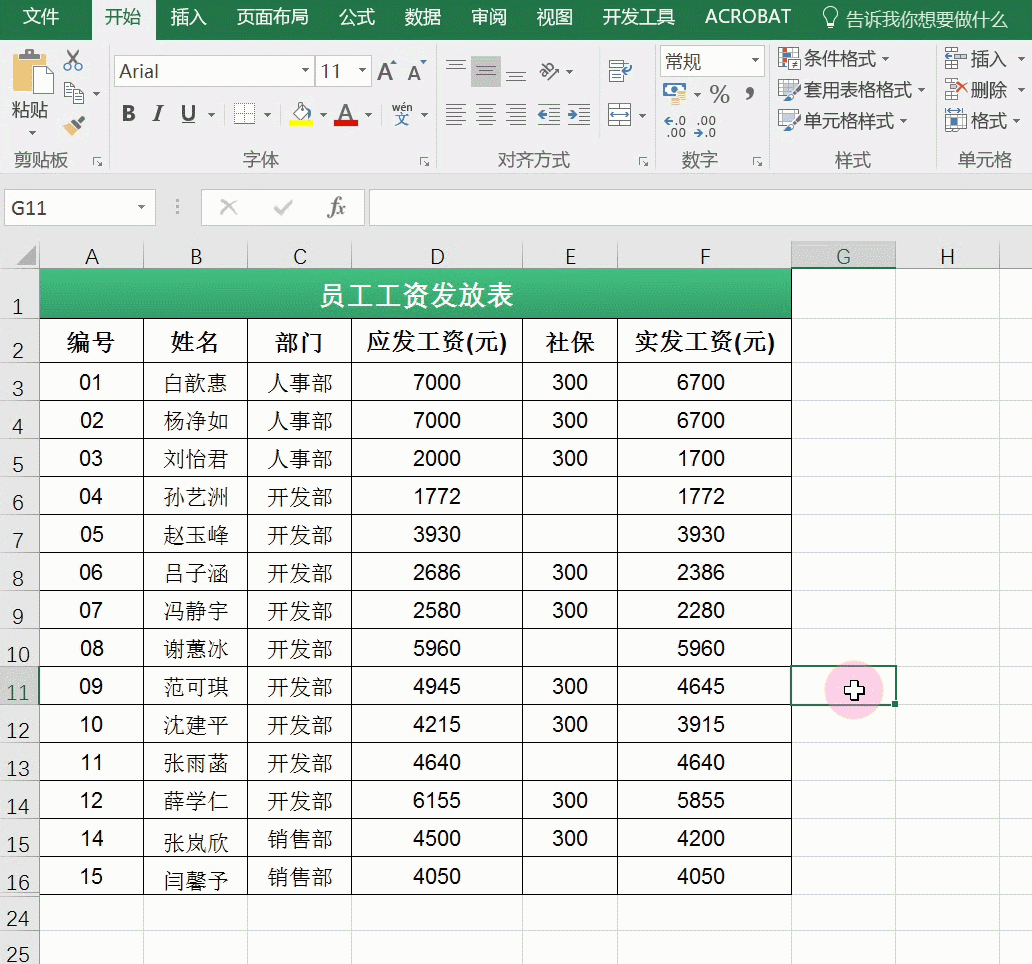1032x964 pixels.
Task: Click accounting number format icon
Action: point(675,93)
